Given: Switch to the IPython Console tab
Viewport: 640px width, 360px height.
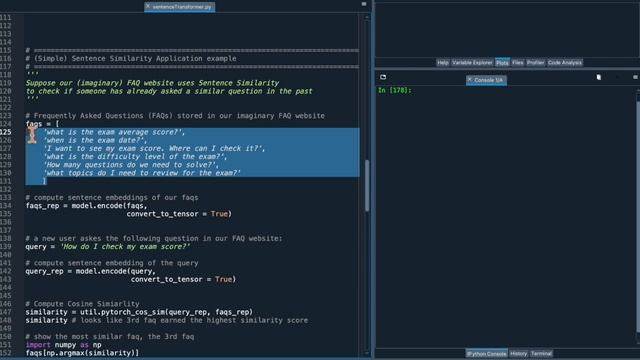Looking at the screenshot, I should [x=487, y=353].
